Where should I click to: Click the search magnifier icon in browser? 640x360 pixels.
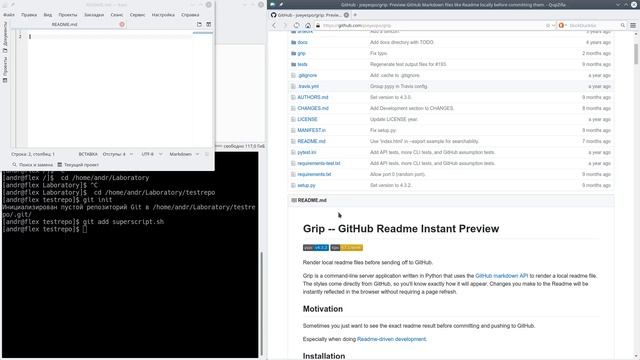(x=623, y=25)
